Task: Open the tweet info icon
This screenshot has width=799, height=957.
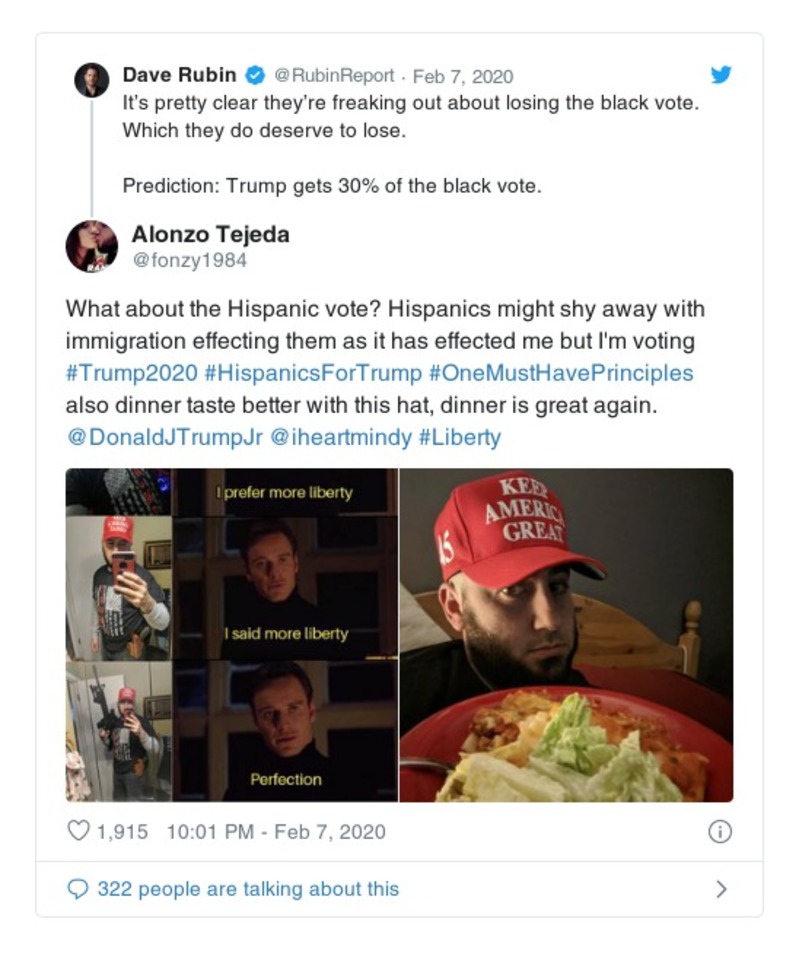Action: (x=719, y=832)
